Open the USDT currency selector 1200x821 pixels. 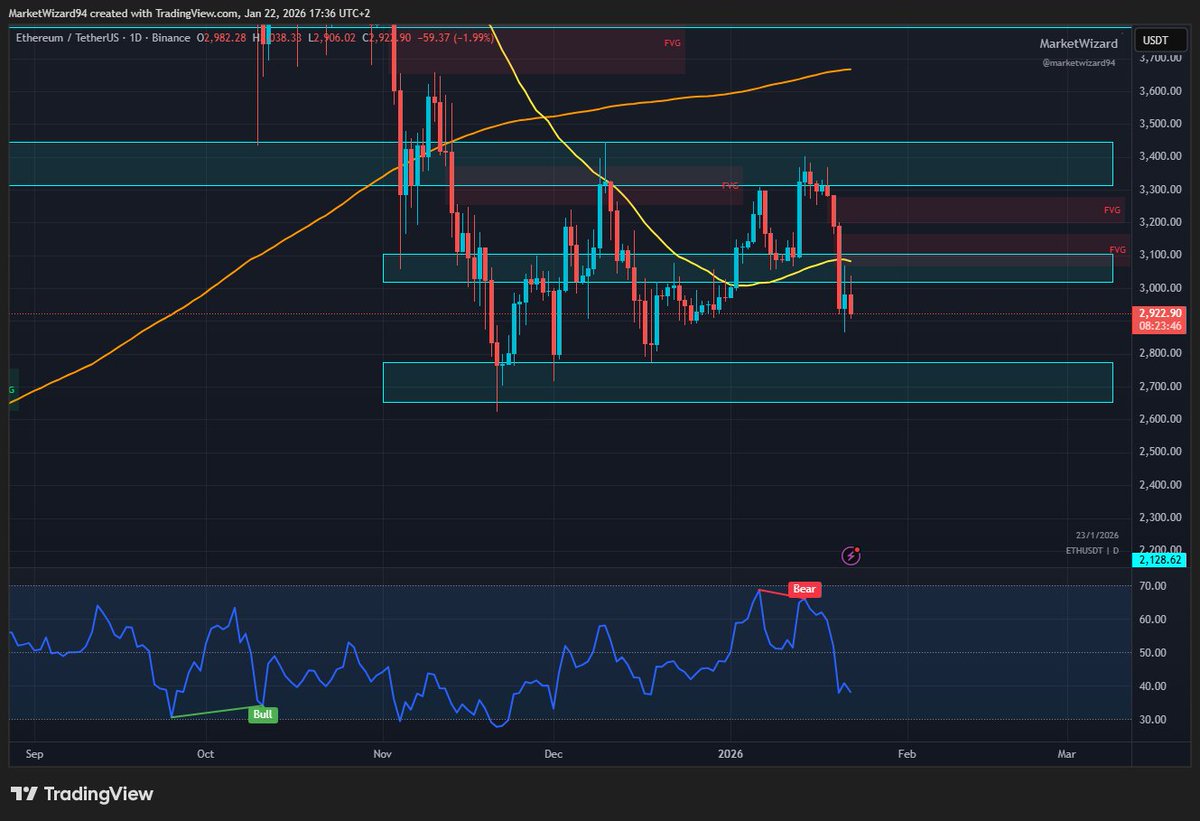(x=1160, y=40)
